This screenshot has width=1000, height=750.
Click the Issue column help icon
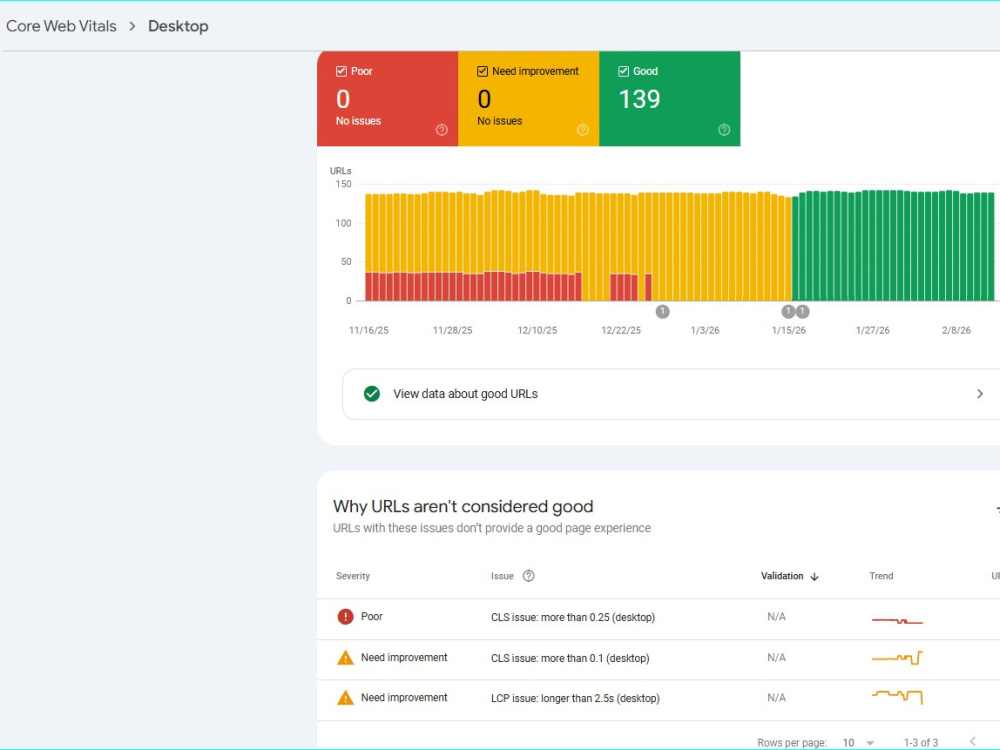pos(529,576)
